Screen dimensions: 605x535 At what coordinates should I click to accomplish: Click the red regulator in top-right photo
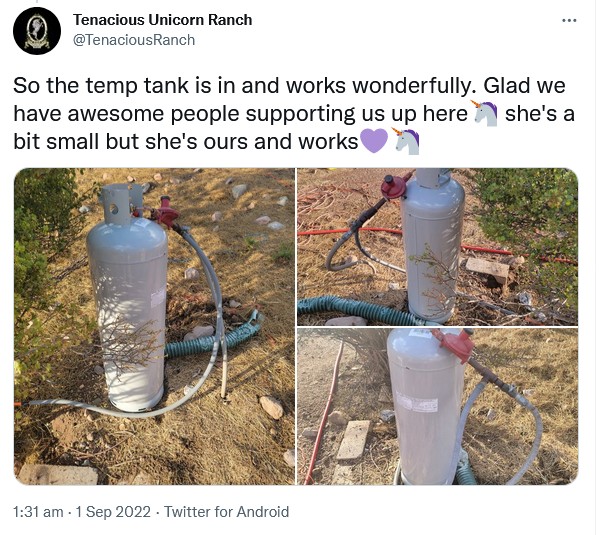[x=394, y=187]
